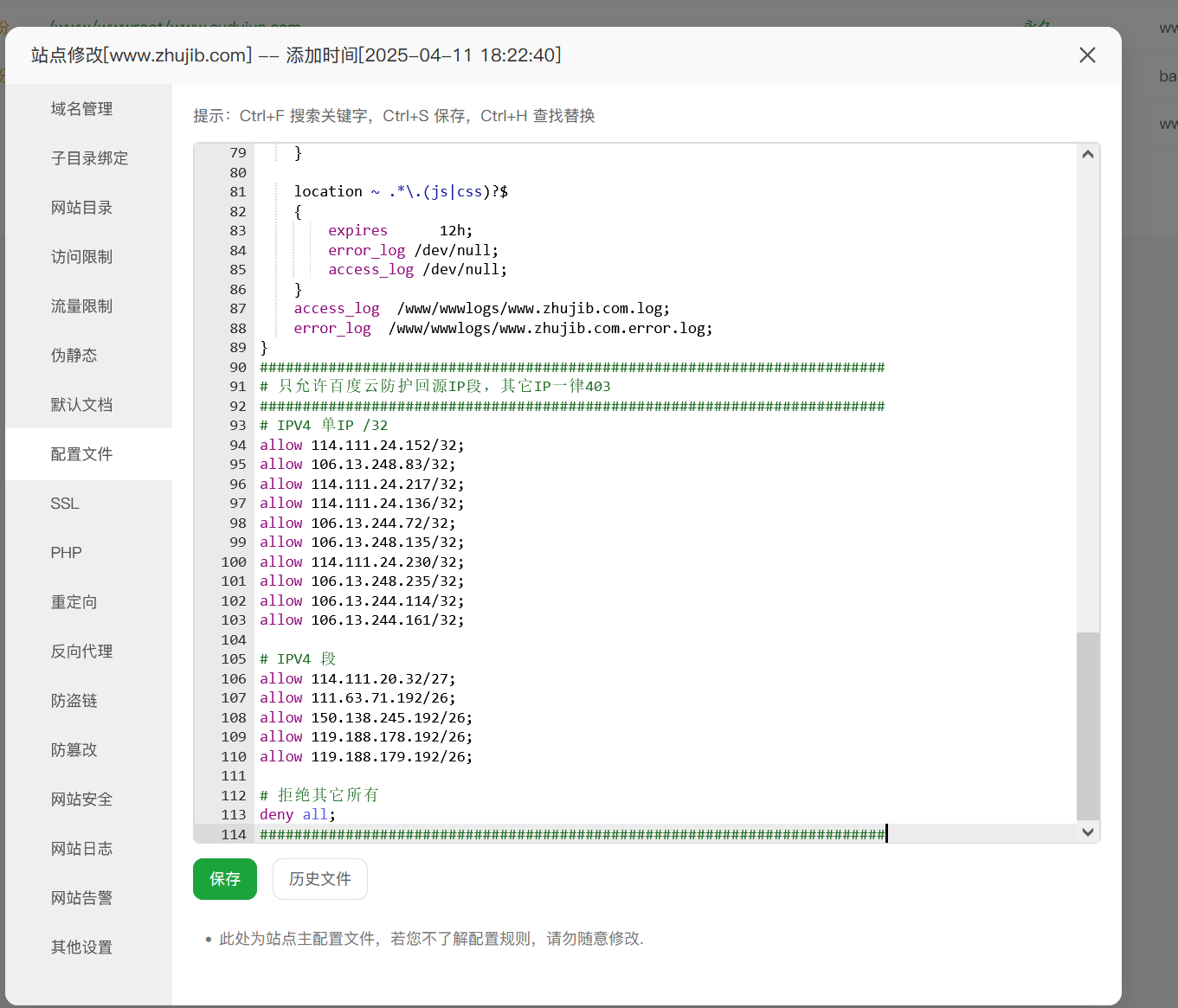This screenshot has width=1178, height=1008.
Task: Select the 访问限制 tab
Action: (x=82, y=257)
